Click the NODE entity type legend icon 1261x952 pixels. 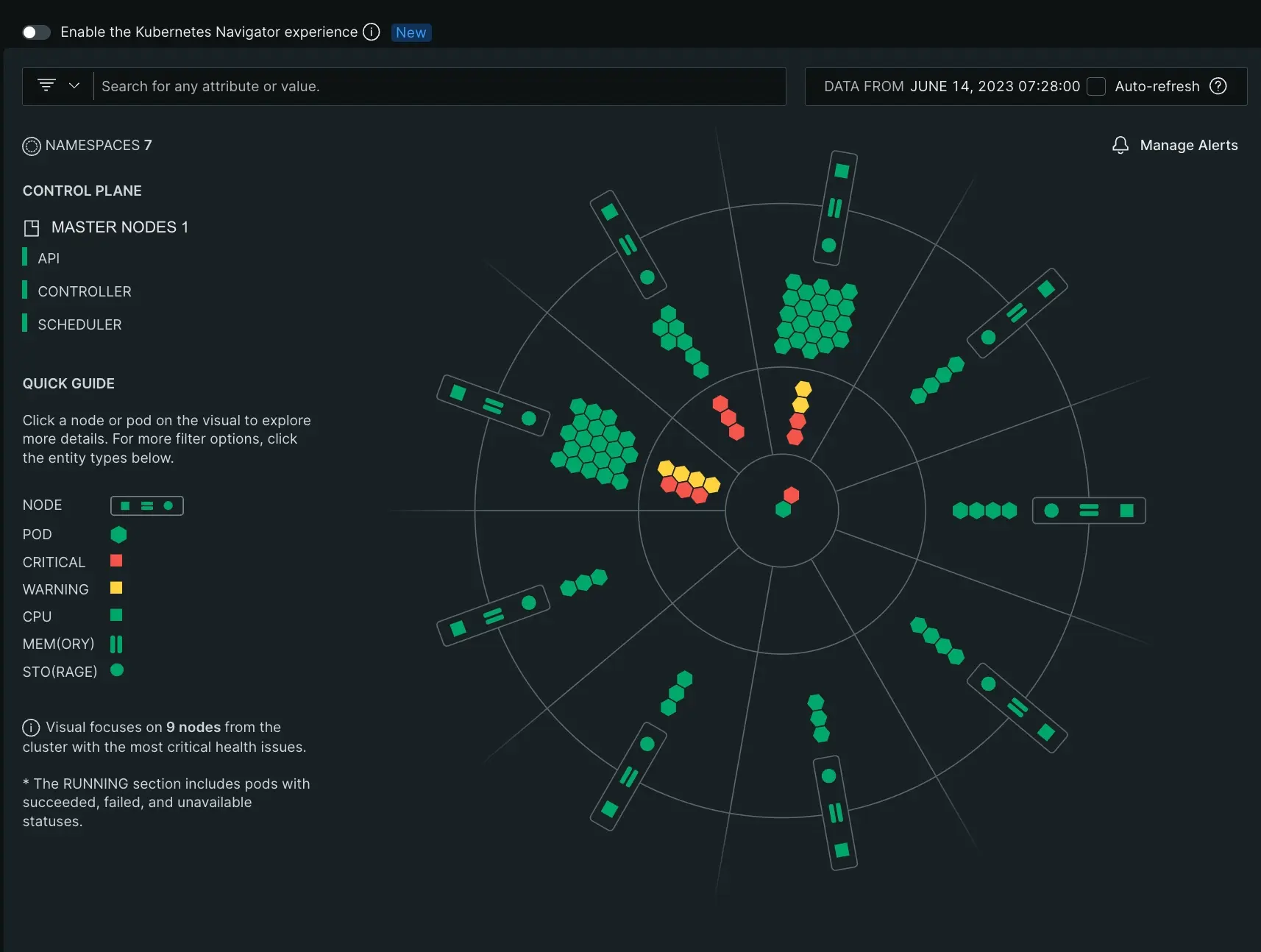coord(146,506)
